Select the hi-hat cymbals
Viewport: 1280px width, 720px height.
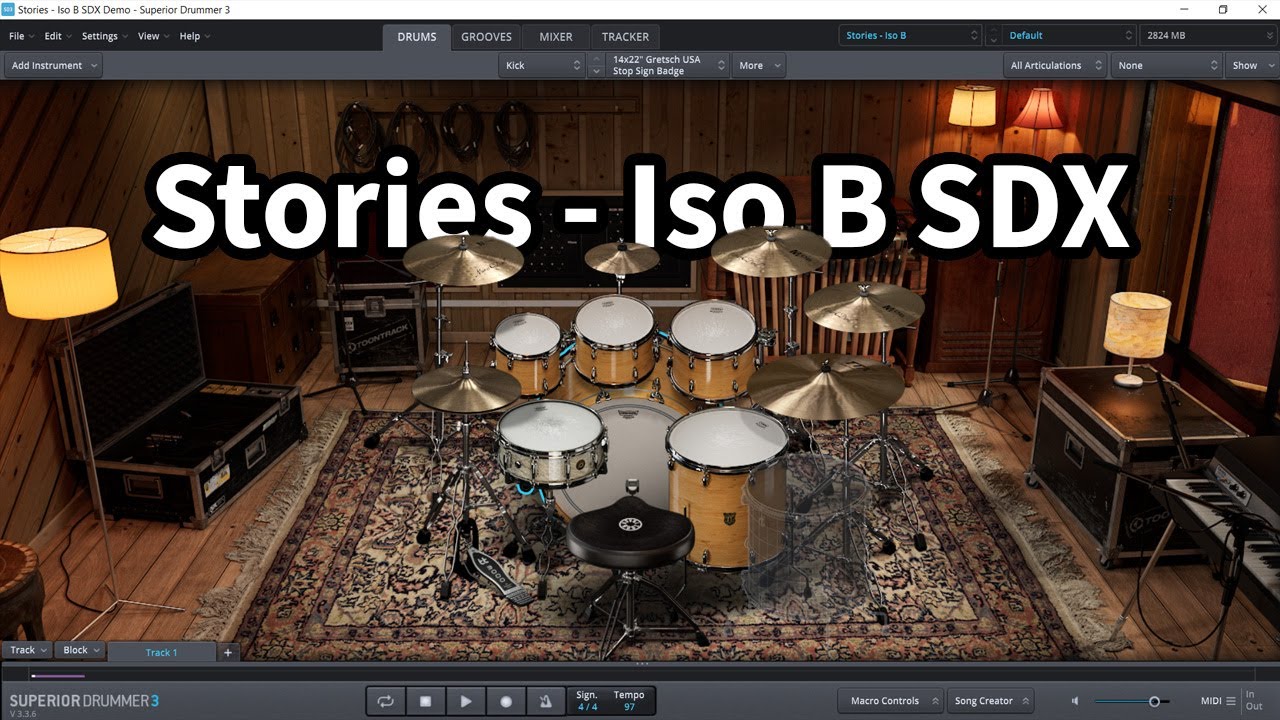point(467,388)
